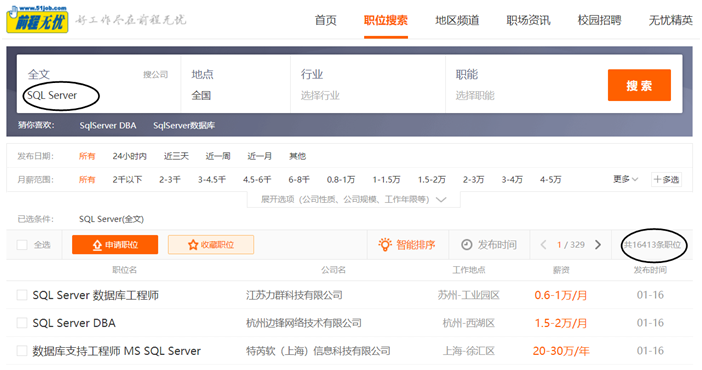Check the 数据库支持工程师 MS SQL Server row
The image size is (702, 370).
point(22,351)
